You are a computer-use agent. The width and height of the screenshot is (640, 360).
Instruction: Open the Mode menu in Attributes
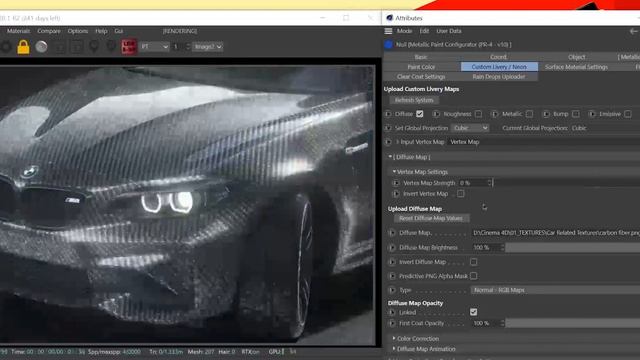point(404,31)
